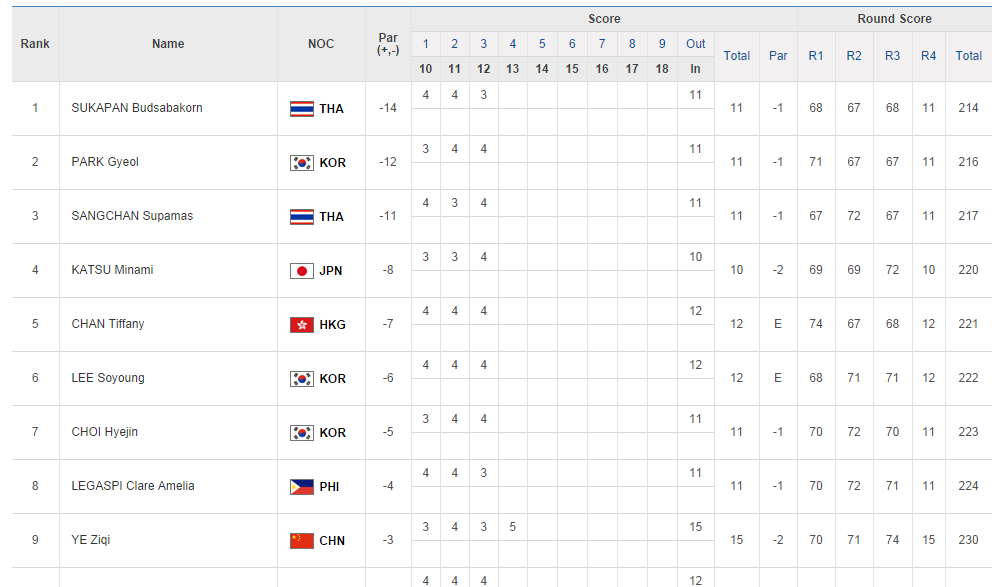Click the R4 round score header
The width and height of the screenshot is (1004, 587).
928,56
